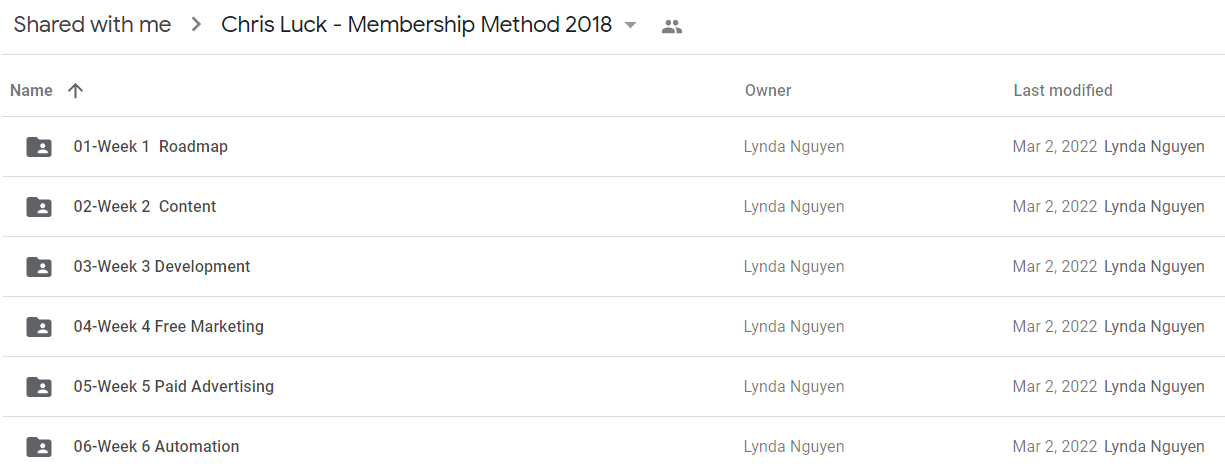1225x470 pixels.
Task: Click the shared folder icon for 02-Week 2 Content
Action: click(x=39, y=207)
